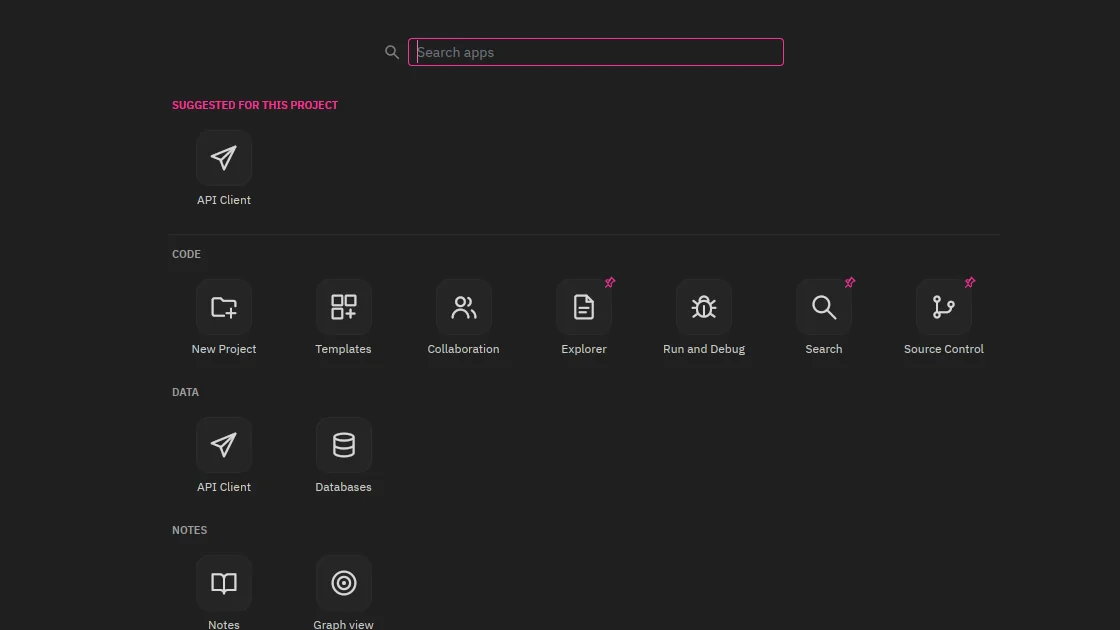Open the Search app tile

(824, 307)
